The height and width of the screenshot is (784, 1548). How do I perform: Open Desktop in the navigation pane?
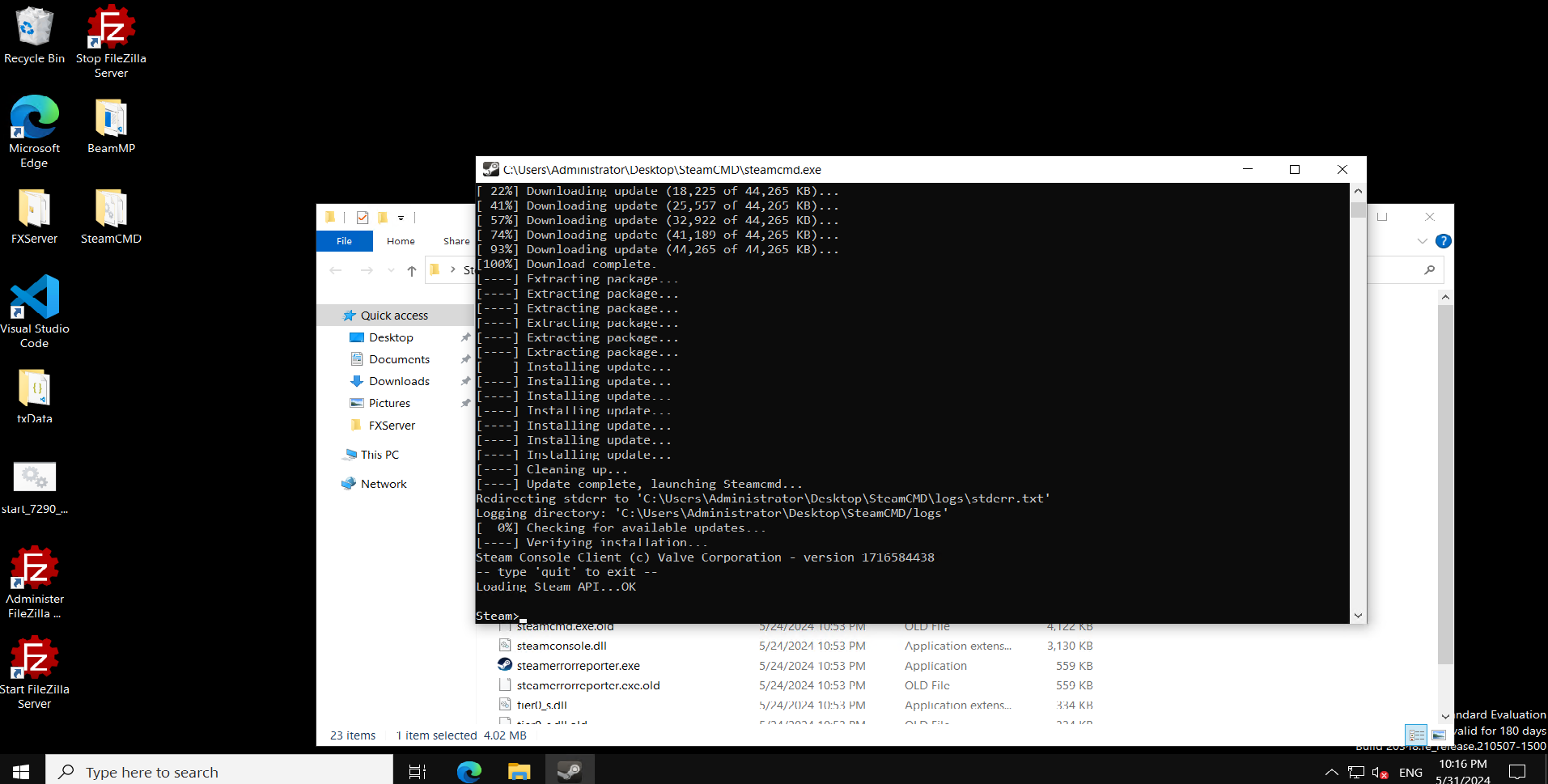pyautogui.click(x=392, y=337)
